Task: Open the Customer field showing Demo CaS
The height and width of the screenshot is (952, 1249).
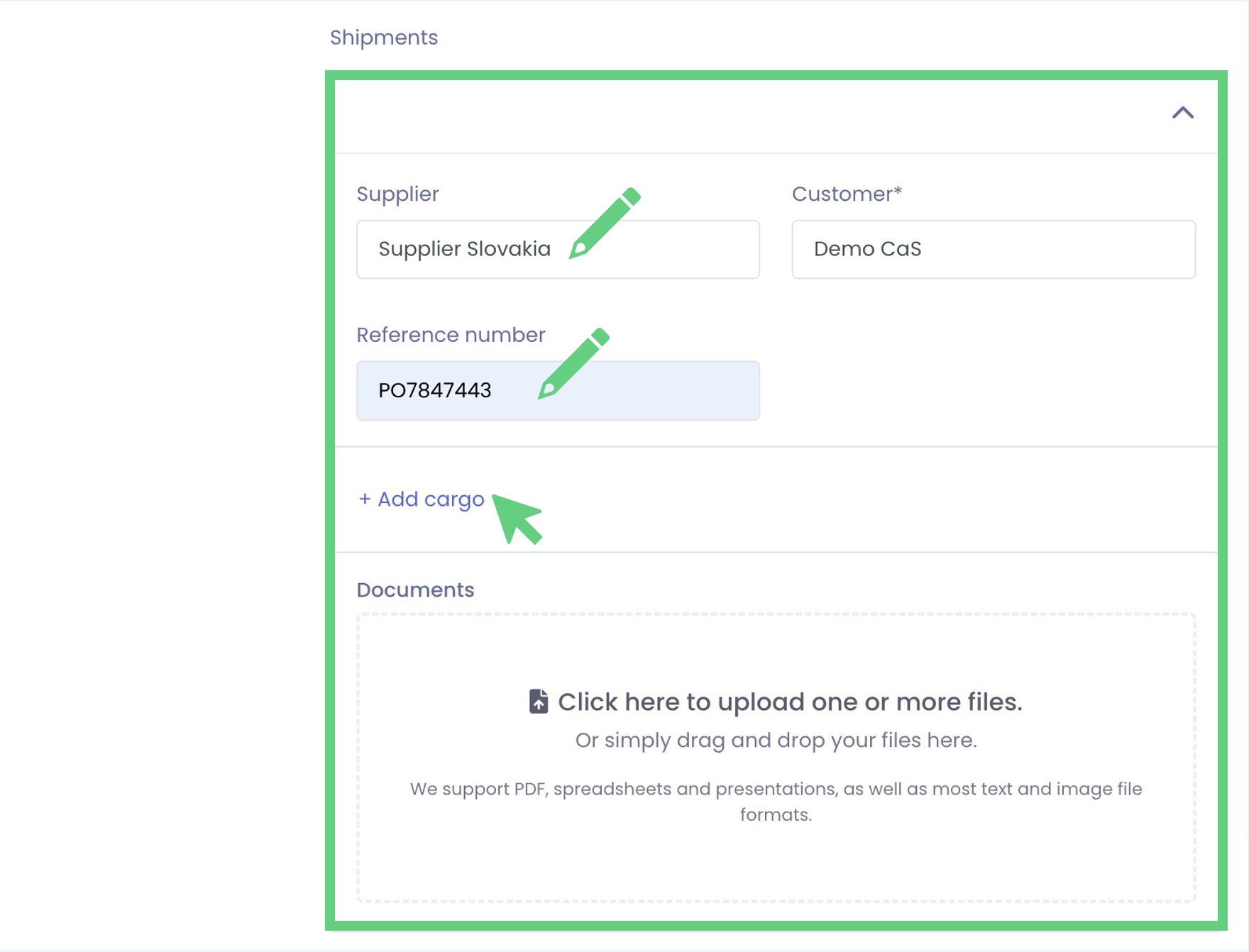Action: click(993, 249)
